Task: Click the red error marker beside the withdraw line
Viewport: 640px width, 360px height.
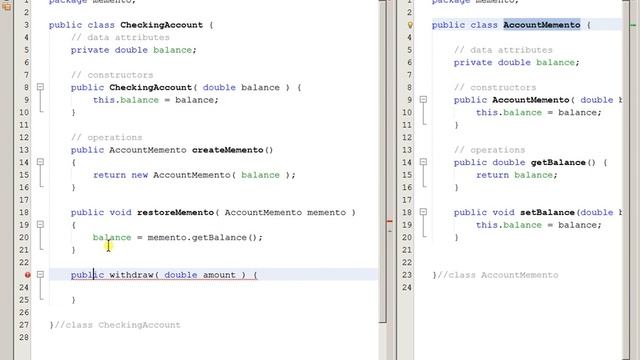Action: point(27,275)
